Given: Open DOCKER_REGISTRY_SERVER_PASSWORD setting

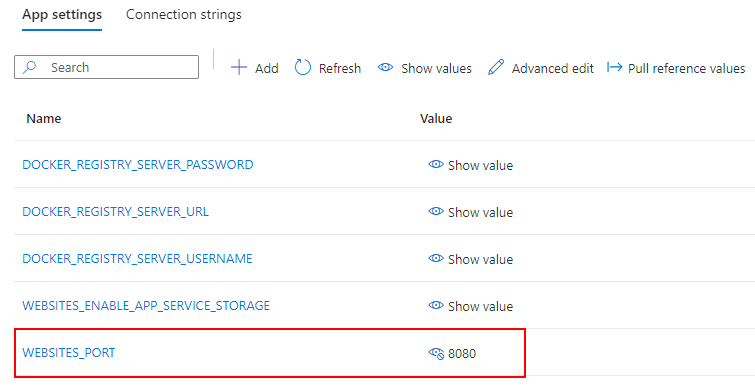Looking at the screenshot, I should [138, 165].
